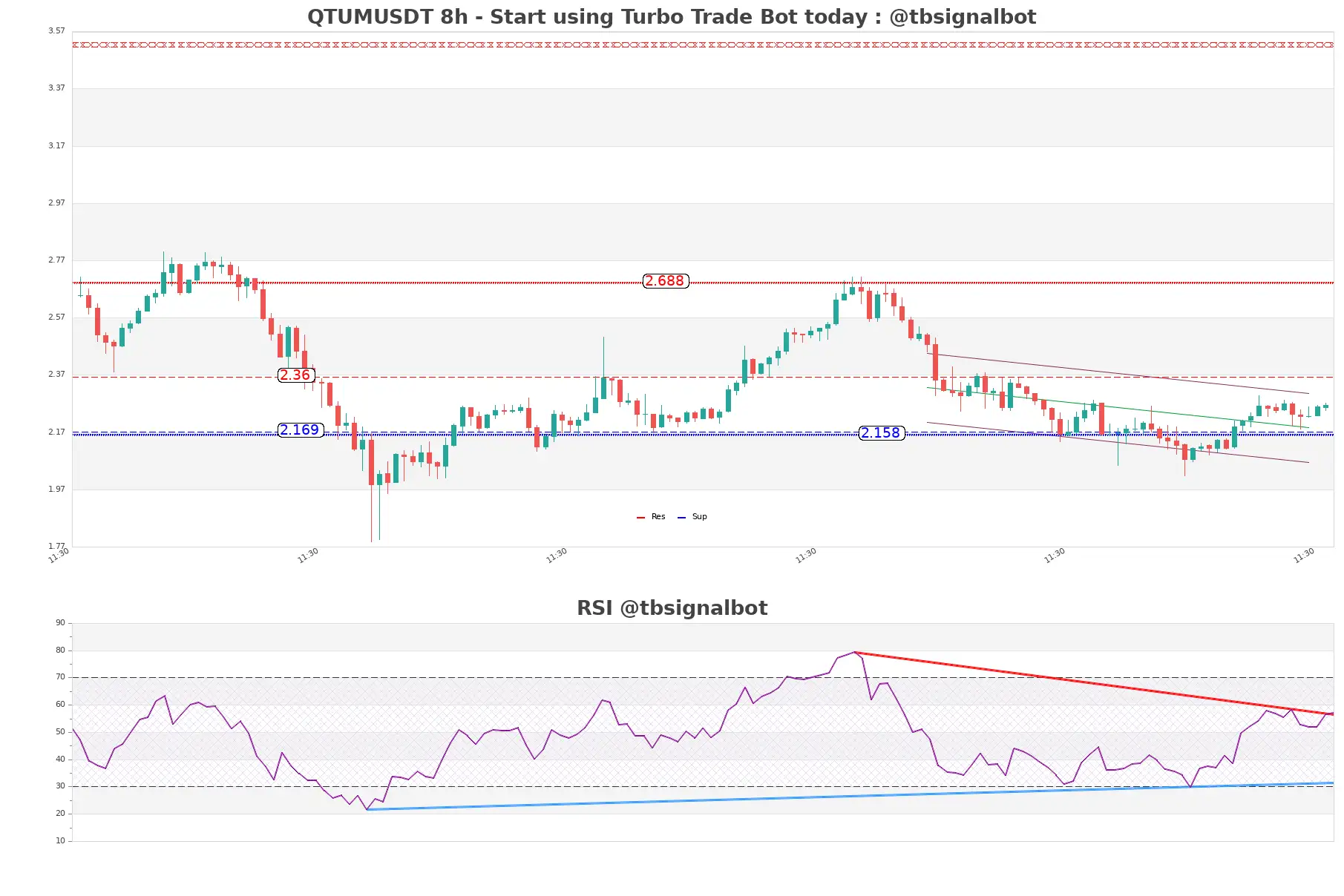Click the 1.77 price axis label
Image resolution: width=1344 pixels, height=896 pixels.
click(56, 547)
